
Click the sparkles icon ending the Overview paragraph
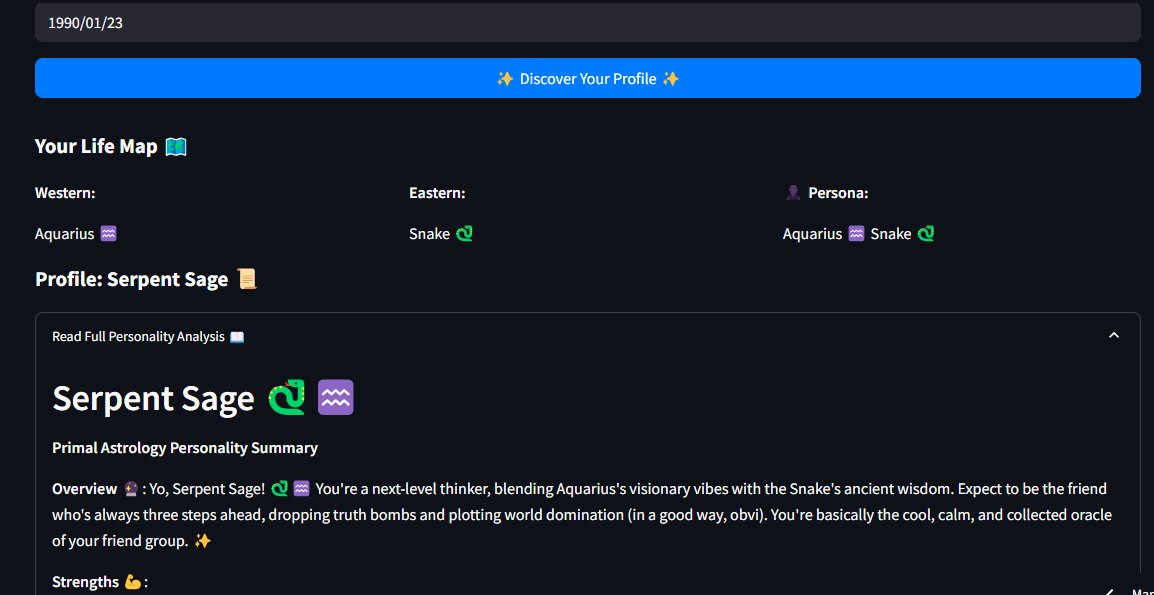point(203,541)
